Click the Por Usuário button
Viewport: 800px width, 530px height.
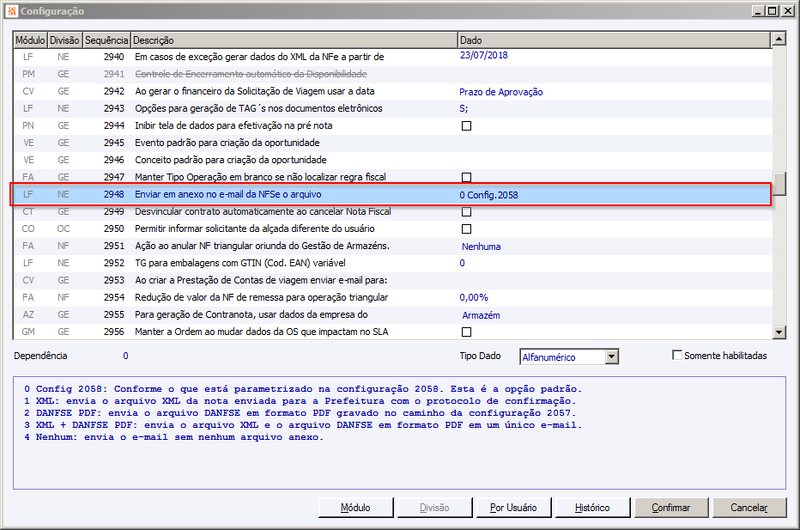(513, 508)
